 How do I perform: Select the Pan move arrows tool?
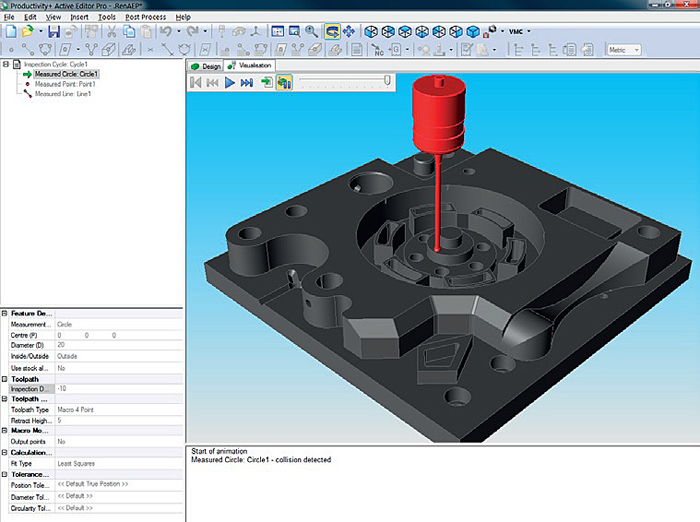[349, 31]
